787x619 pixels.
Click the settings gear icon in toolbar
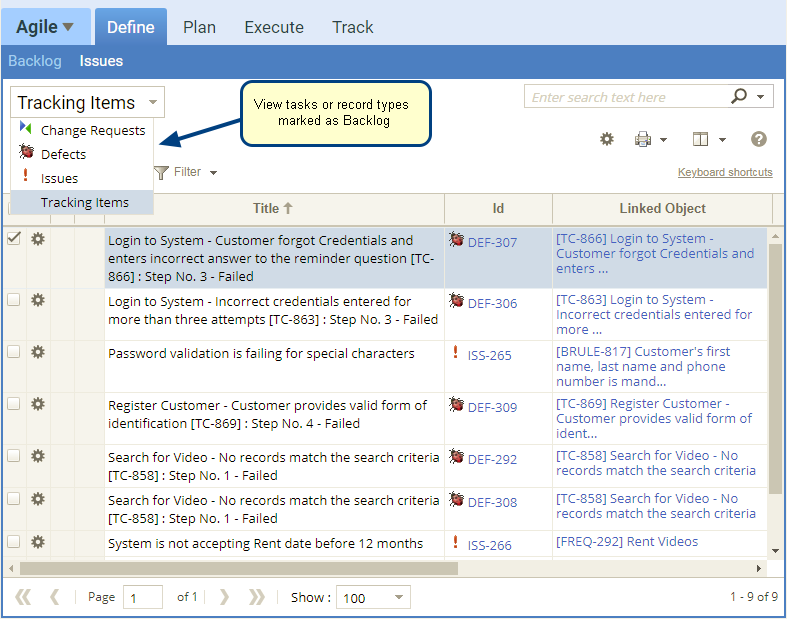(606, 139)
